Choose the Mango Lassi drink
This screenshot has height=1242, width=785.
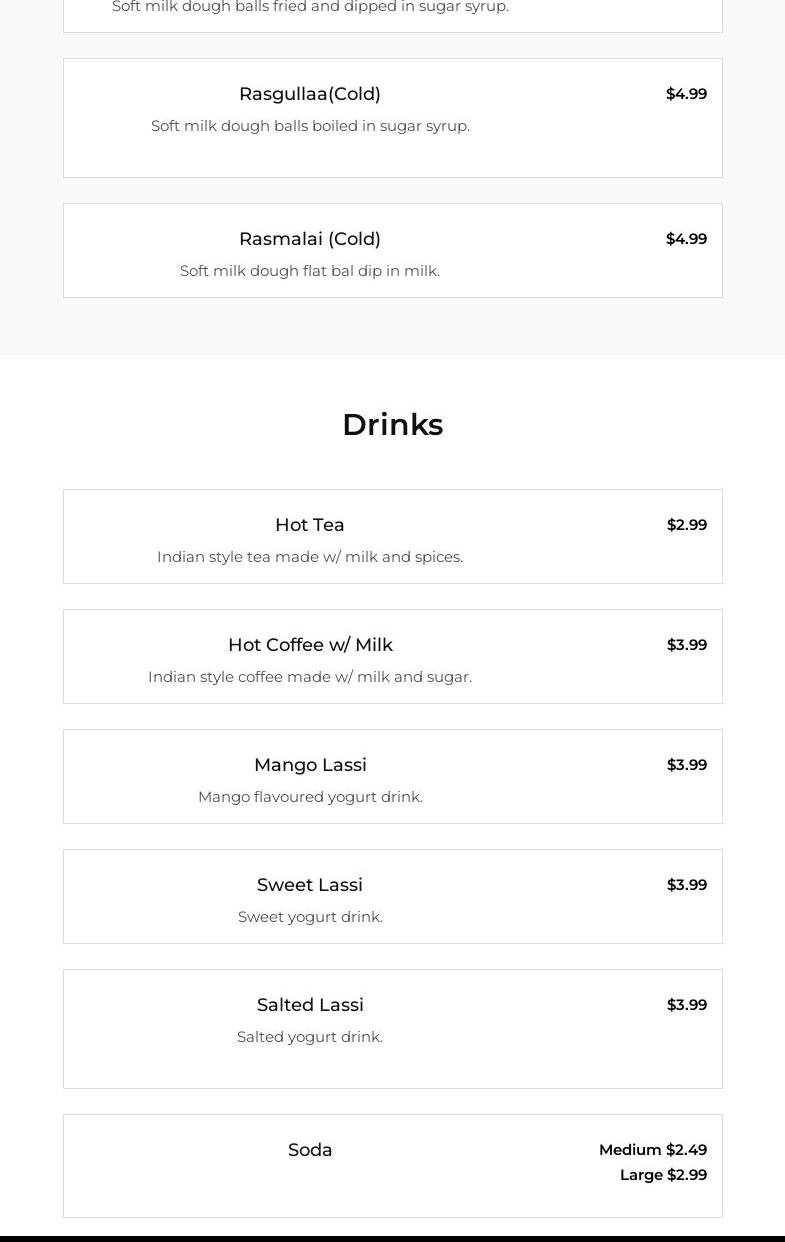310,765
